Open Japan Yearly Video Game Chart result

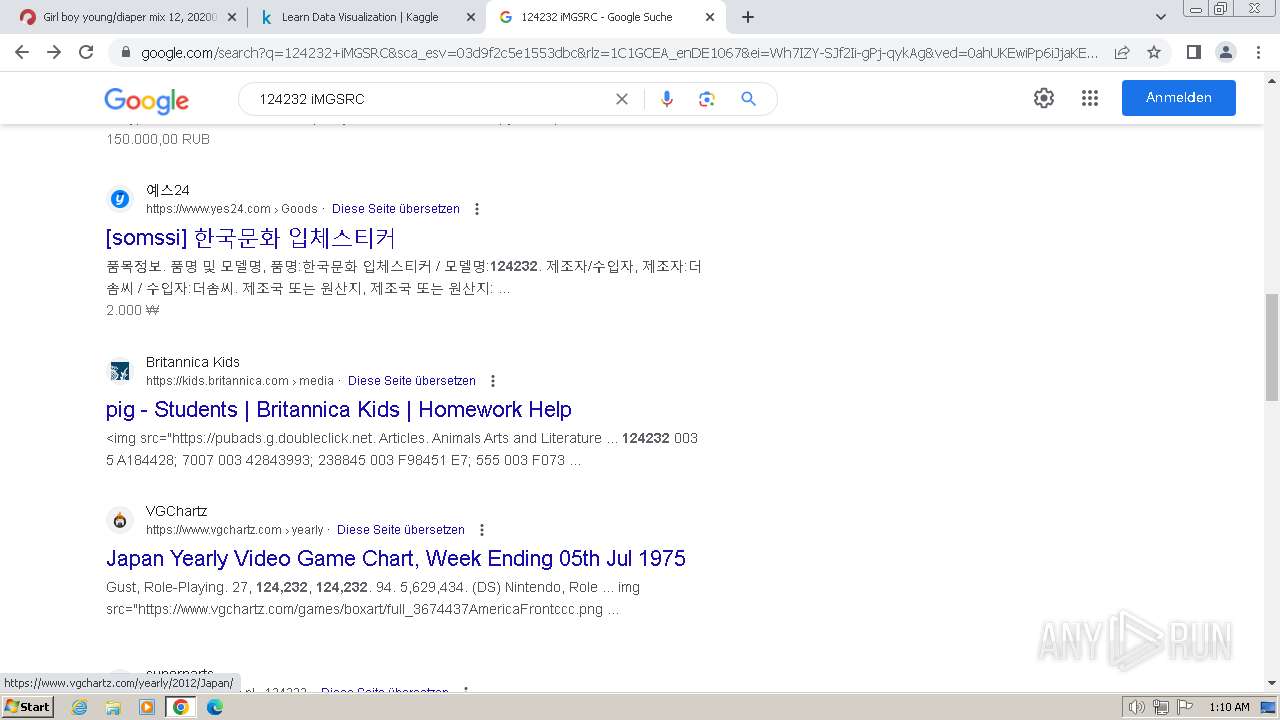(396, 559)
